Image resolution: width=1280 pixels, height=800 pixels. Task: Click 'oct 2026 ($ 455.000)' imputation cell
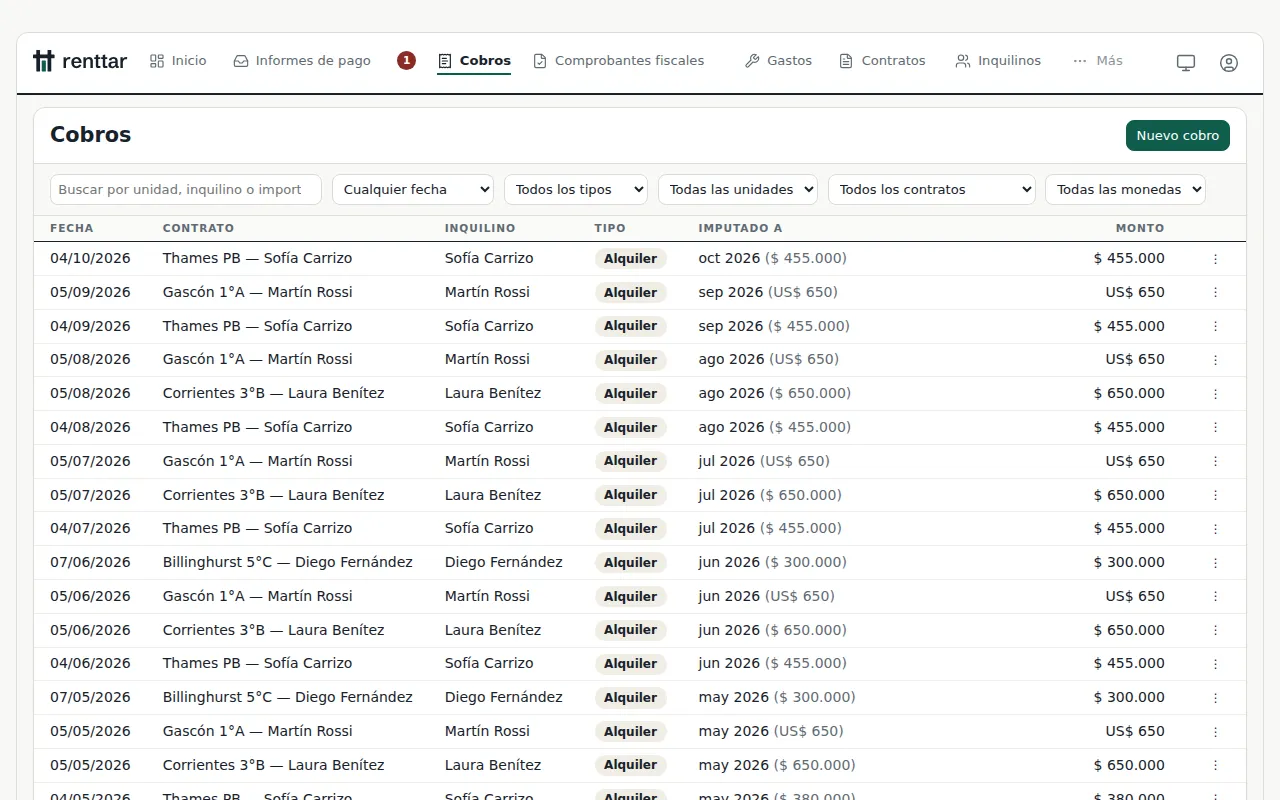click(772, 258)
